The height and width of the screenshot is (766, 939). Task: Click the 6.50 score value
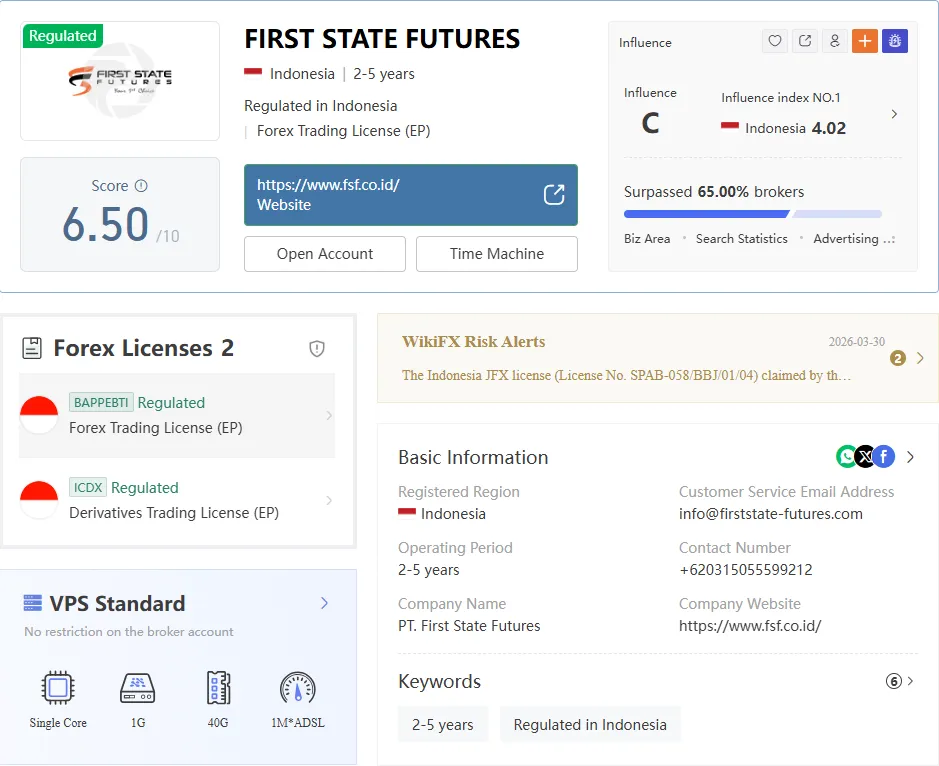(105, 225)
